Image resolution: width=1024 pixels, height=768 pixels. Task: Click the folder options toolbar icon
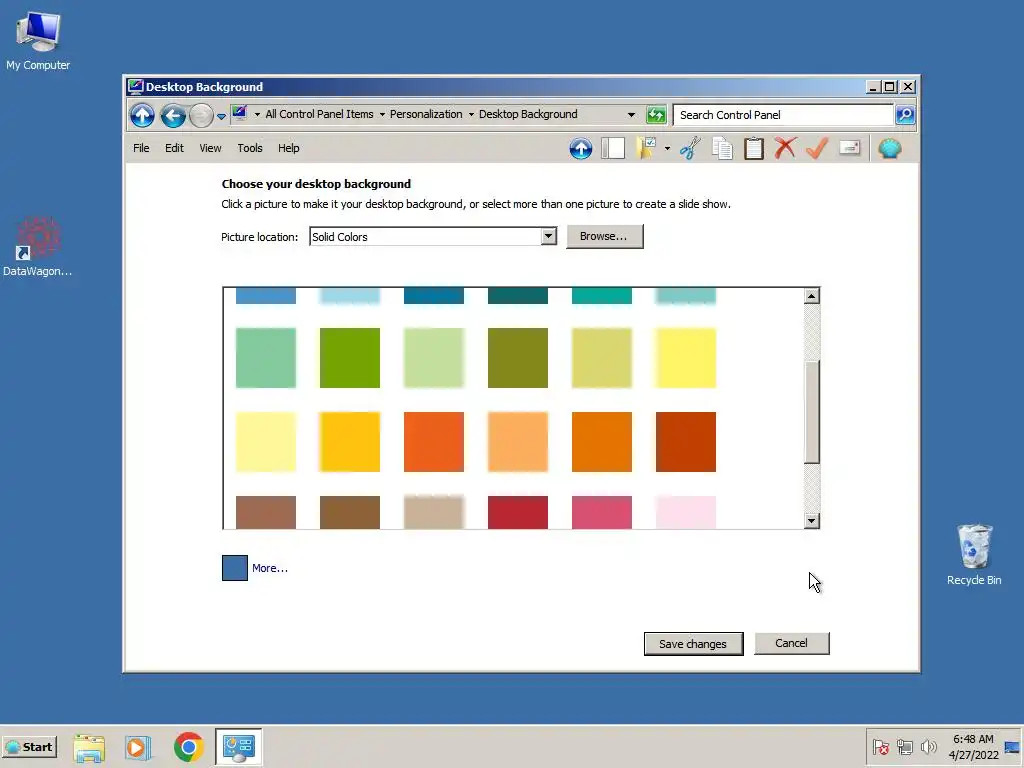pyautogui.click(x=647, y=148)
